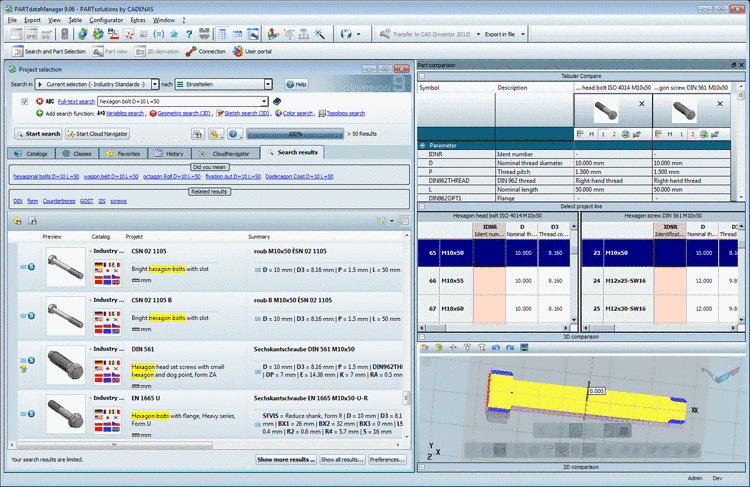This screenshot has width=750, height=487.
Task: Remove the ISO 4014 bolt from the comparison
Action: (640, 101)
